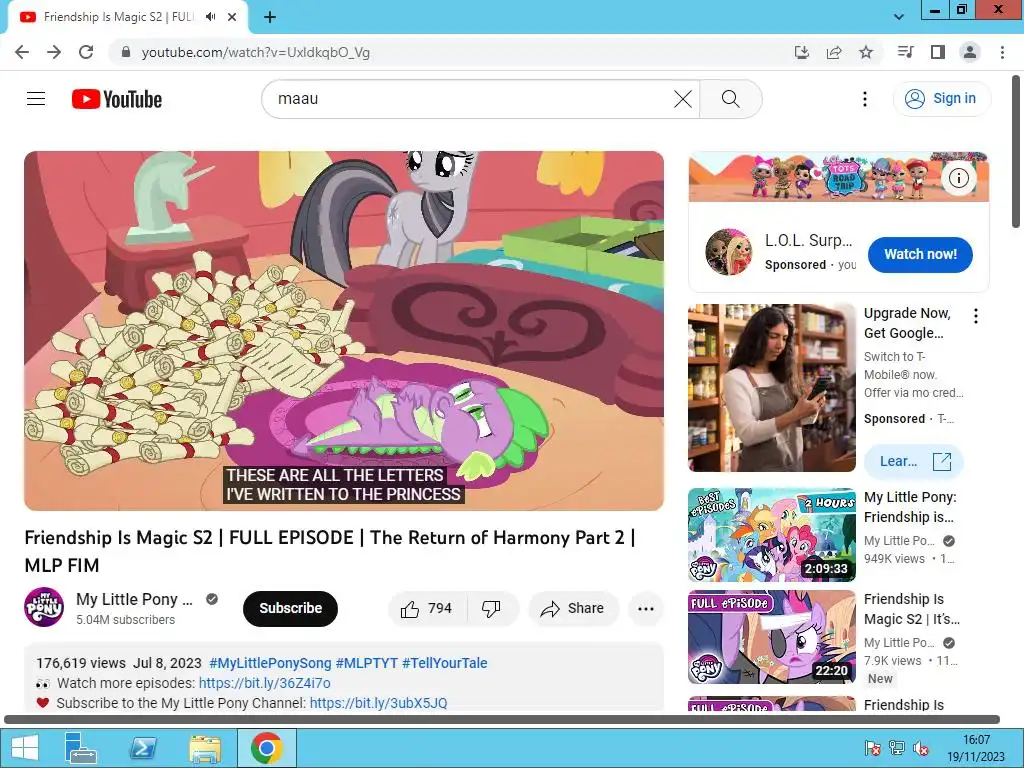Click Chrome icon in taskbar
Screen dimensions: 1024x768
266,748
